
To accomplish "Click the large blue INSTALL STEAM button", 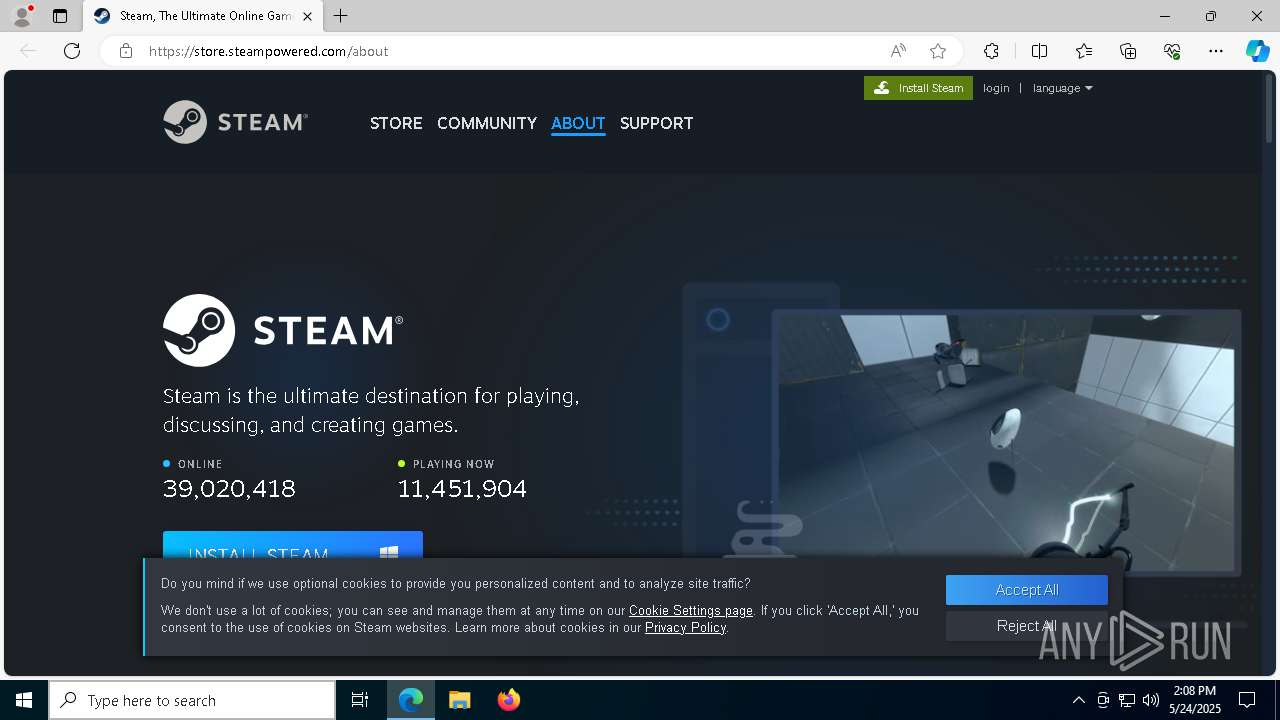I will (293, 545).
